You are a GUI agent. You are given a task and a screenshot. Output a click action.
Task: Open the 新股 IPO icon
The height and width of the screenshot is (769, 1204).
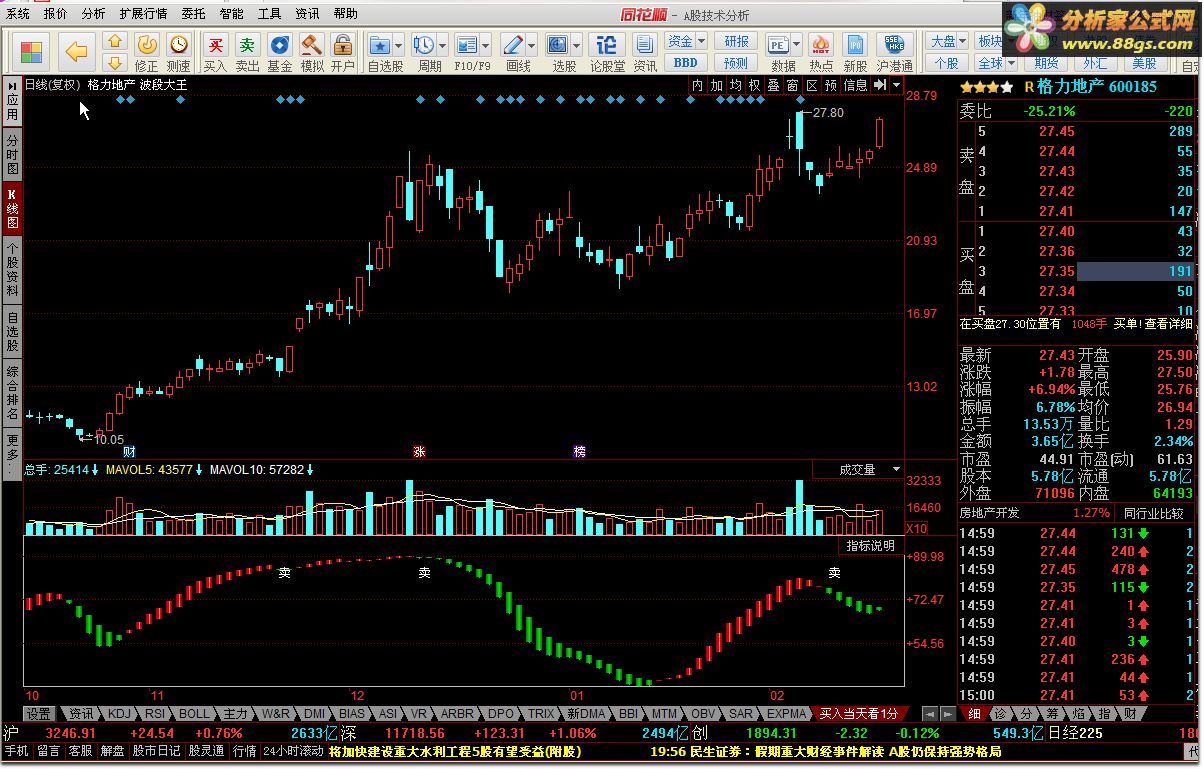[x=855, y=53]
